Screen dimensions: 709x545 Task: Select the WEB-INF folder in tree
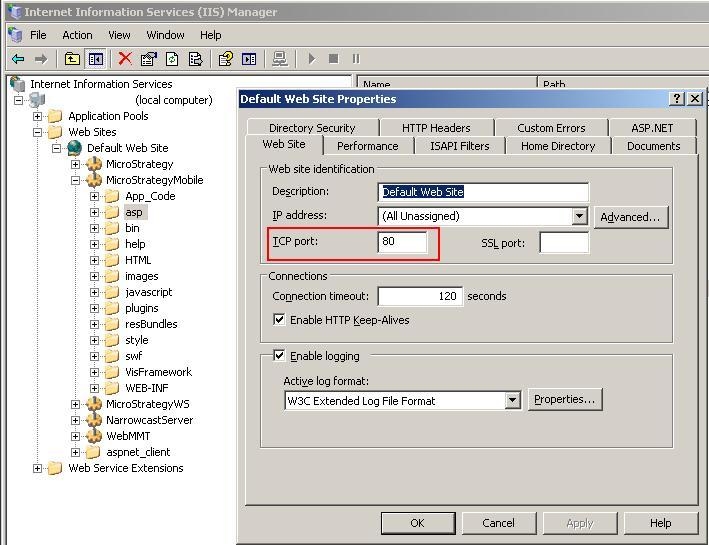pos(145,388)
